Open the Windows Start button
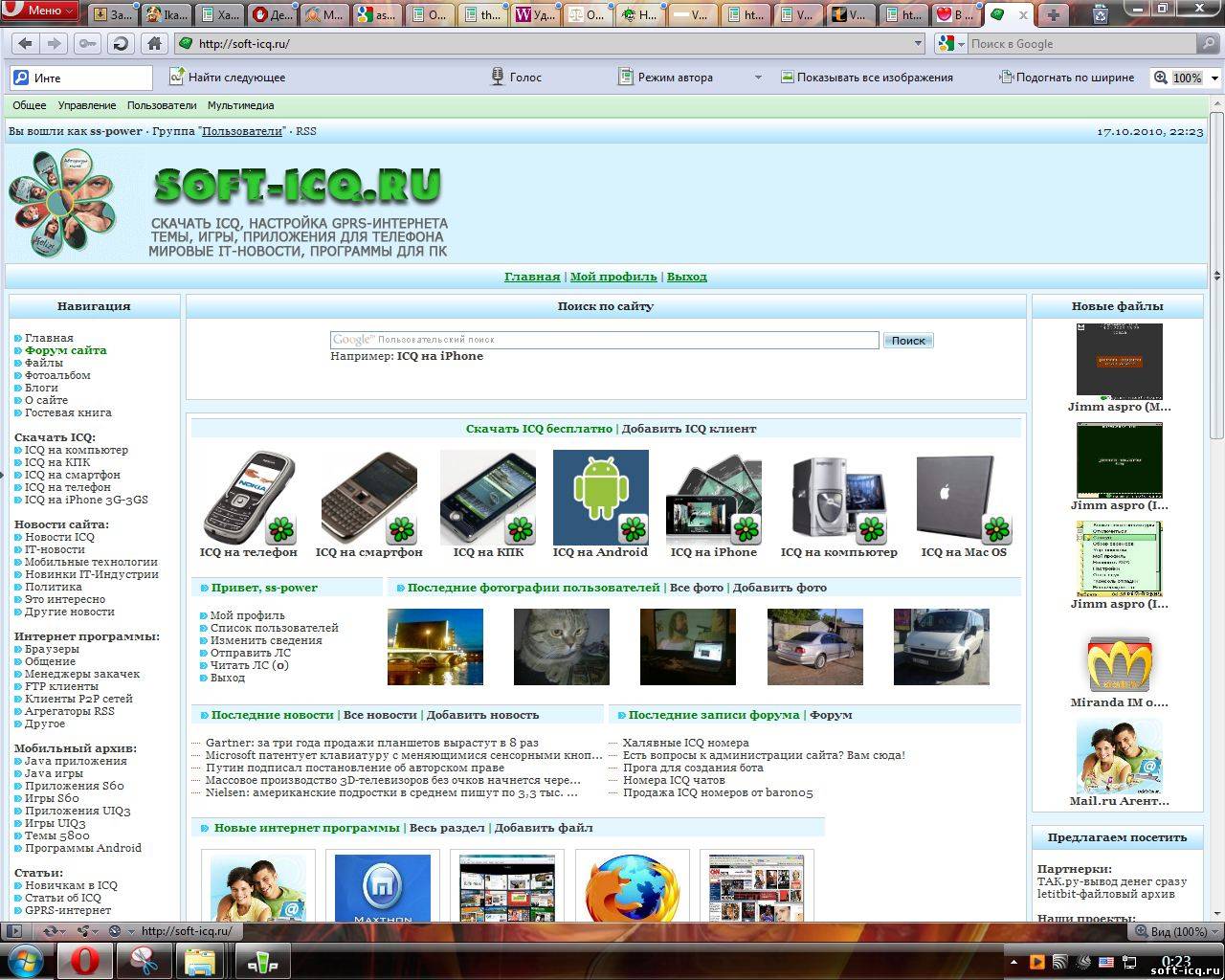This screenshot has height=980, width=1225. click(x=26, y=960)
